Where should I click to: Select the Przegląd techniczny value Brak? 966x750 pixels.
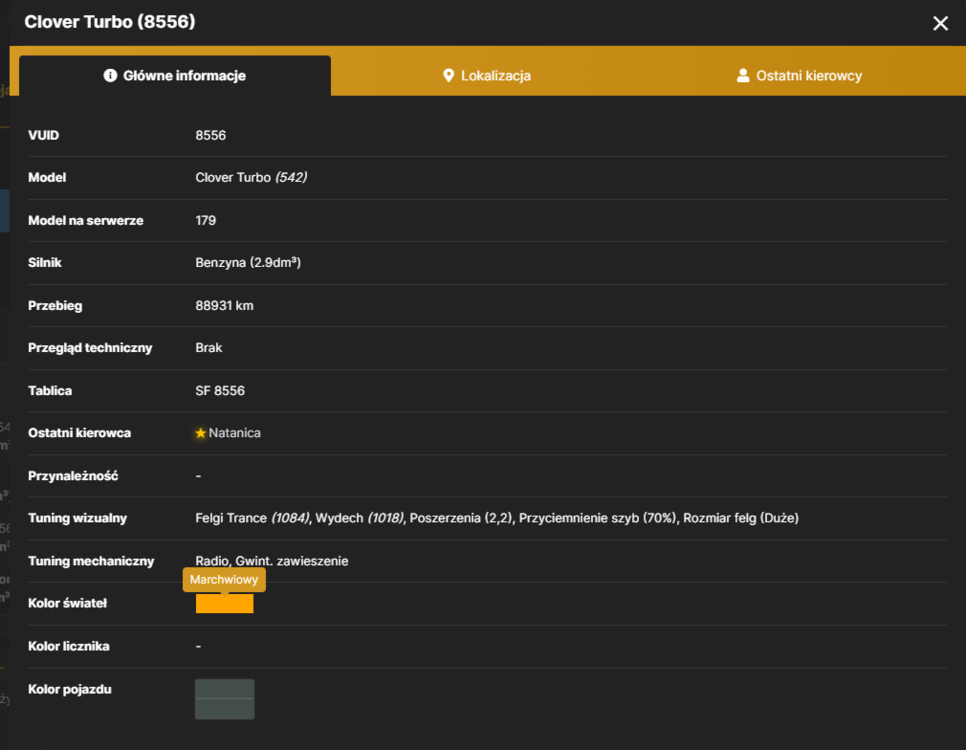pyautogui.click(x=209, y=348)
